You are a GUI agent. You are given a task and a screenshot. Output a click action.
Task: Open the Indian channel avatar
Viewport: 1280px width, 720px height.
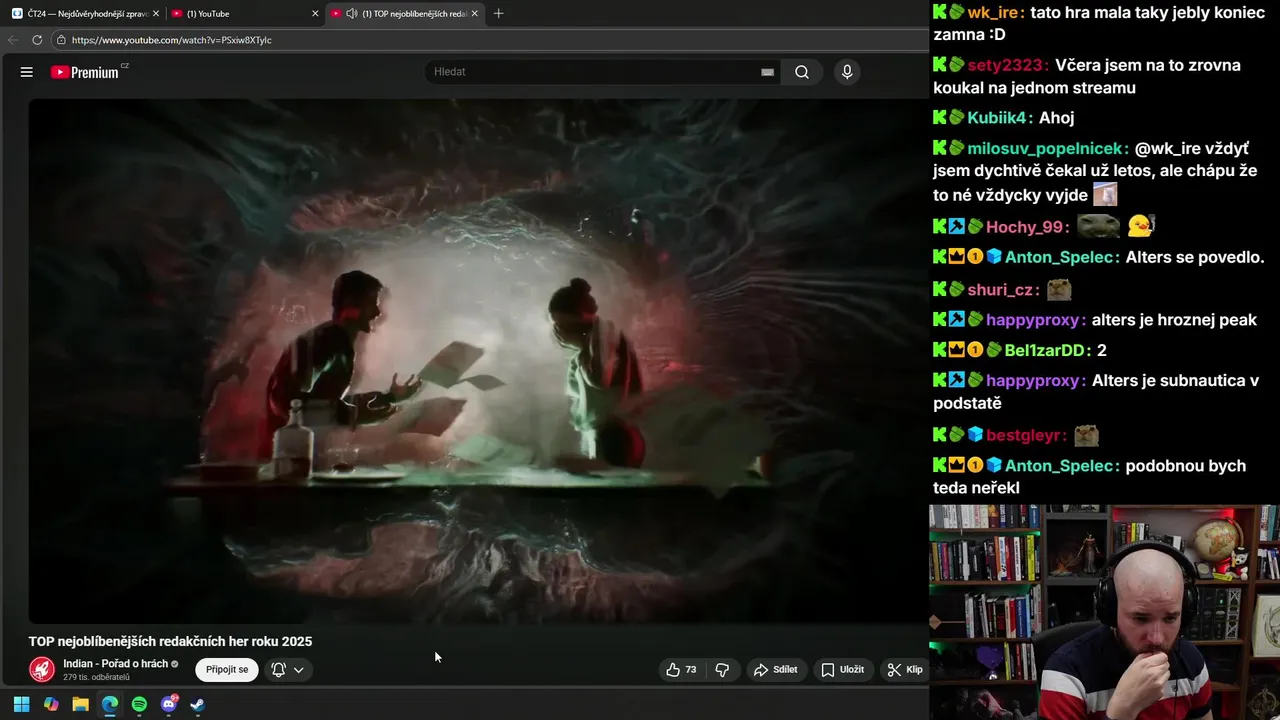pos(42,669)
